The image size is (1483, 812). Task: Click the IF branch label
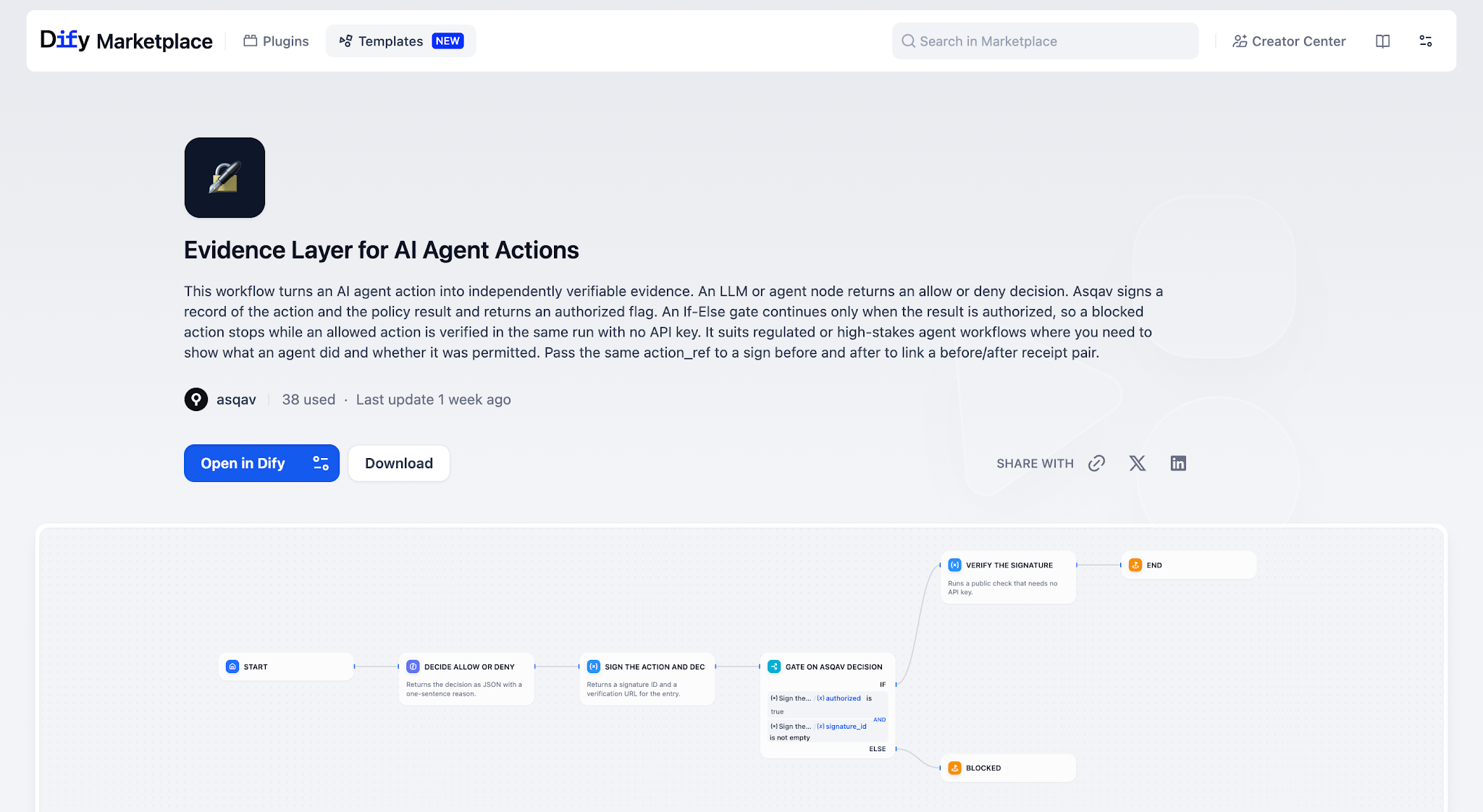pos(883,685)
